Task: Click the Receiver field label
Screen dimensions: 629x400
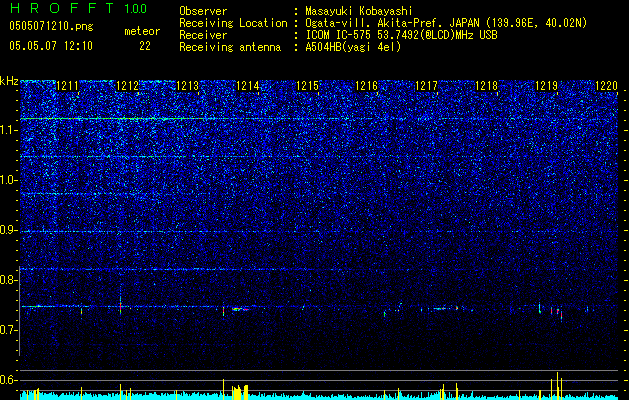Action: pos(203,35)
